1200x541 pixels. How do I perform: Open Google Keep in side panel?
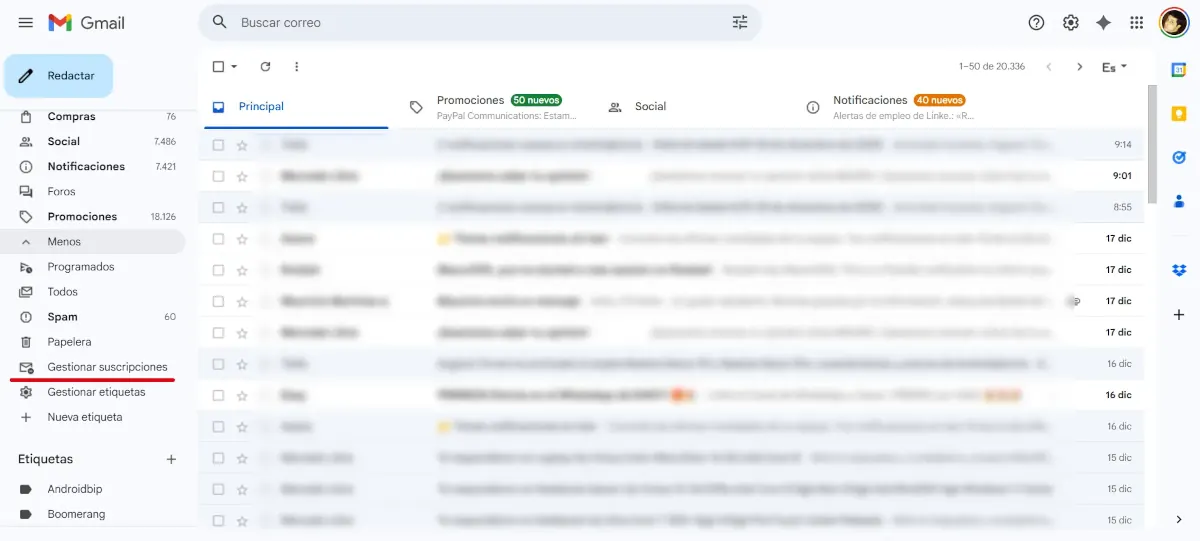(1179, 113)
